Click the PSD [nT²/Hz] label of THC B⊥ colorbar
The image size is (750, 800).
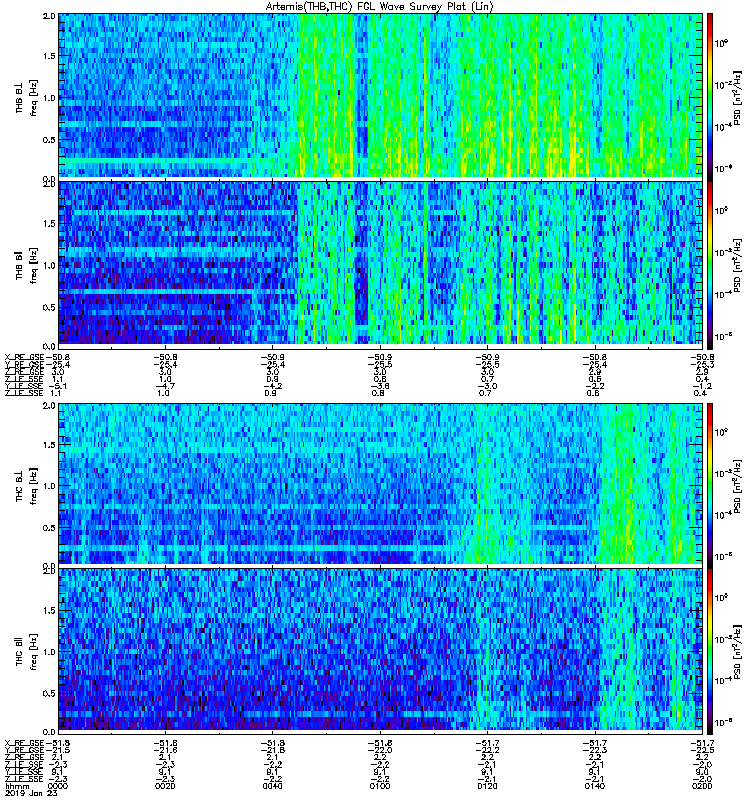(737, 484)
